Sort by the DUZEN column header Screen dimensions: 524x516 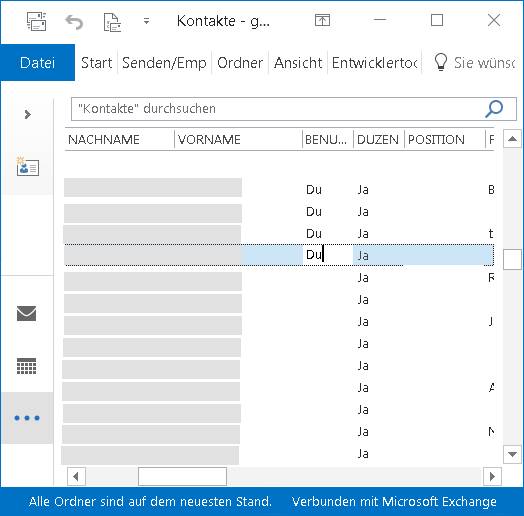click(379, 139)
